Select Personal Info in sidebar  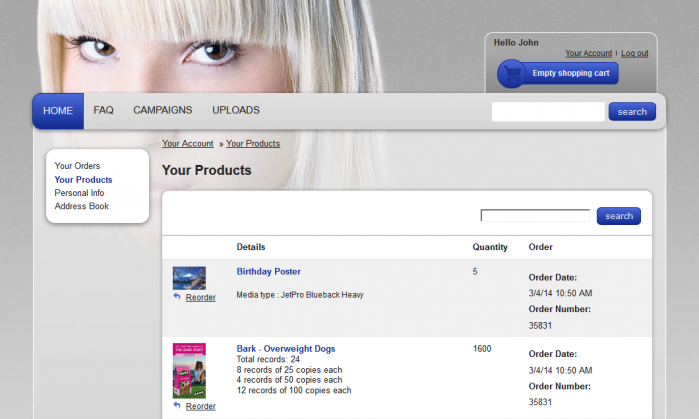pyautogui.click(x=79, y=193)
